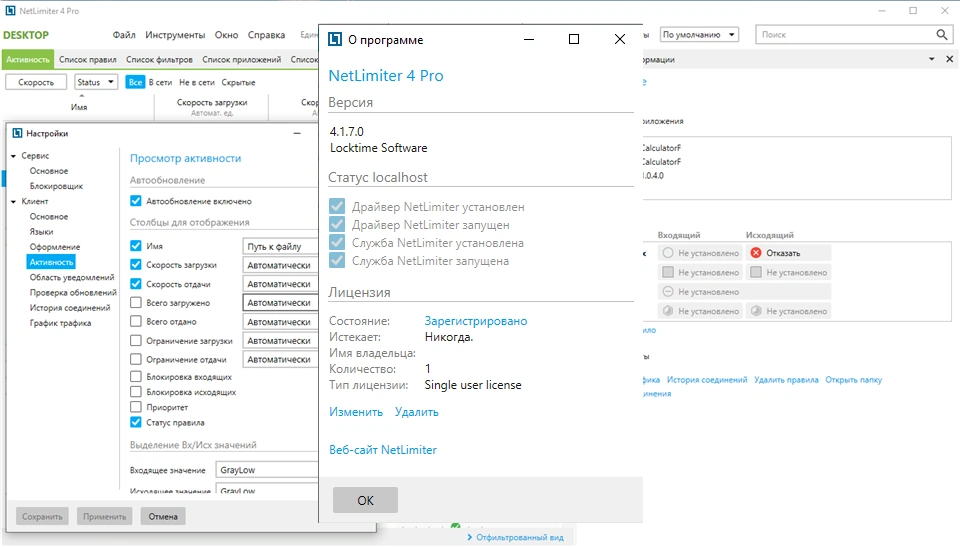Viewport: 960px width, 547px height.
Task: Open info panel options arrow
Action: (x=932, y=59)
